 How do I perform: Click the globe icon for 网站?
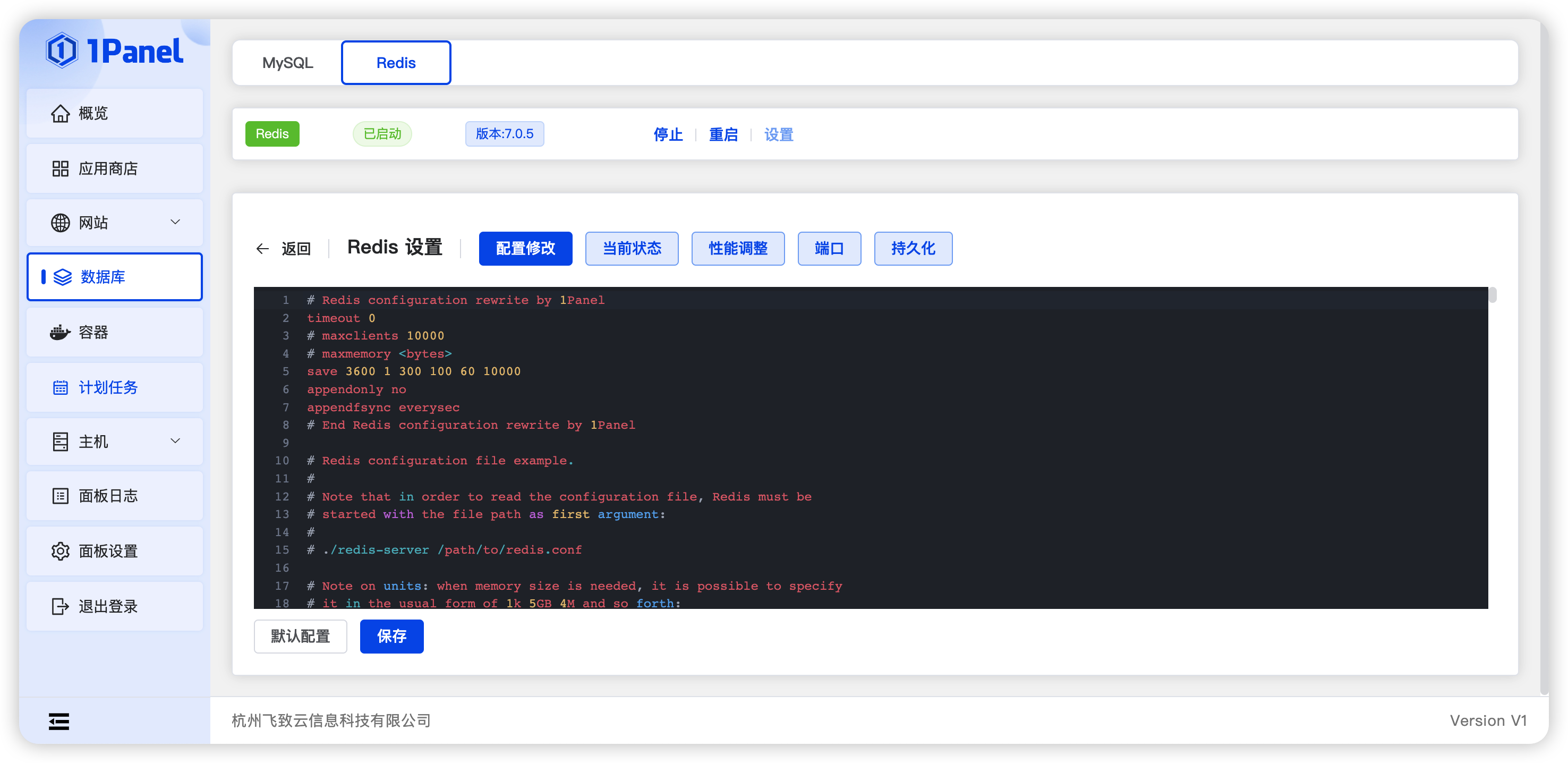(x=60, y=223)
